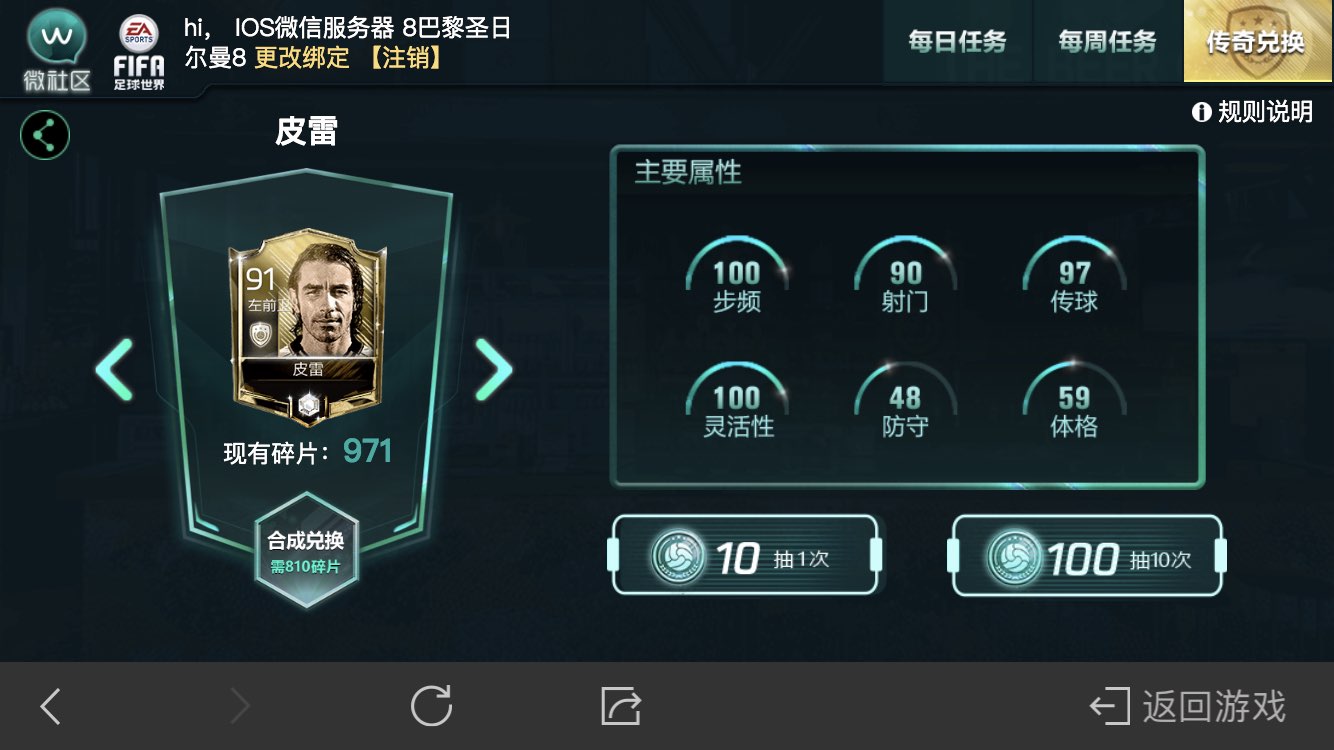Tap the browser back arrow icon
1334x750 pixels.
(50, 707)
